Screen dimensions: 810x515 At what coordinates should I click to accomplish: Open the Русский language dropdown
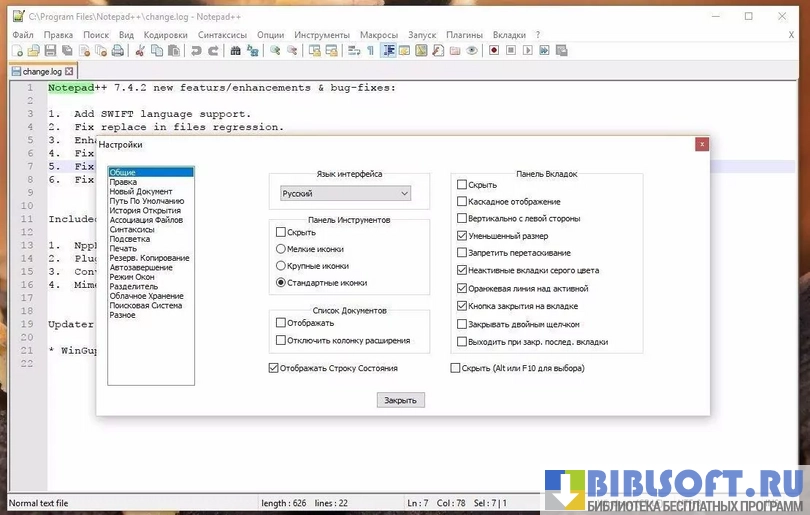(345, 194)
